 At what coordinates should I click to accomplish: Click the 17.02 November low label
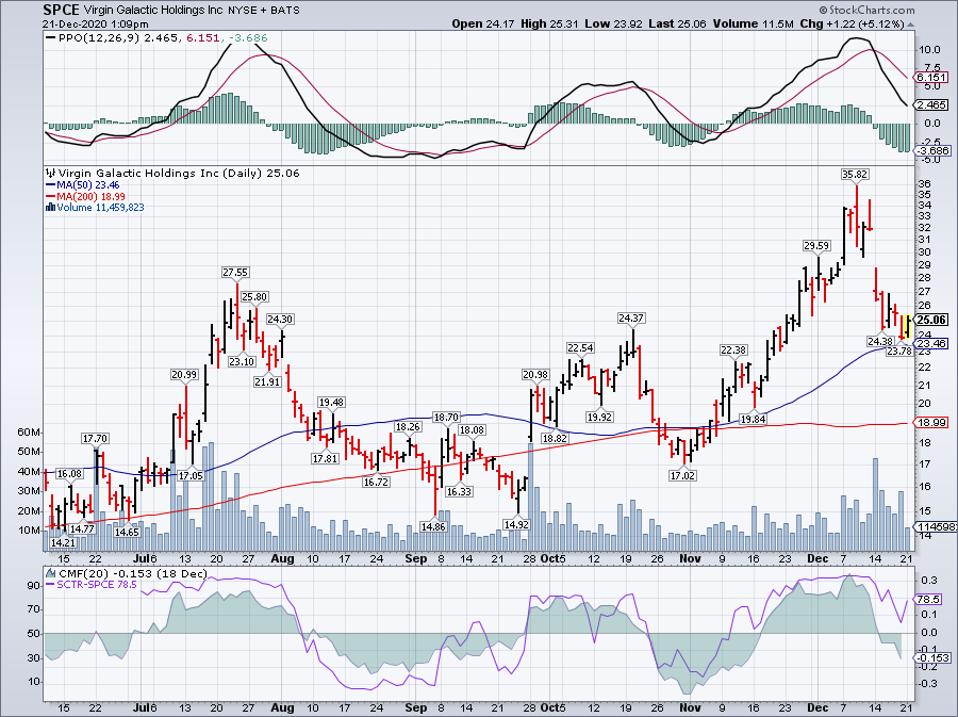[682, 475]
